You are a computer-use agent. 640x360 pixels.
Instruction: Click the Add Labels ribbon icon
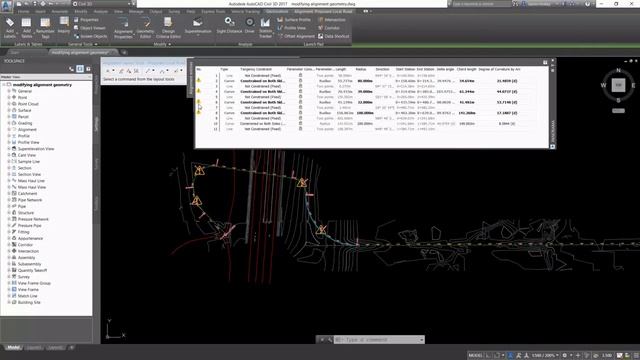[x=10, y=27]
